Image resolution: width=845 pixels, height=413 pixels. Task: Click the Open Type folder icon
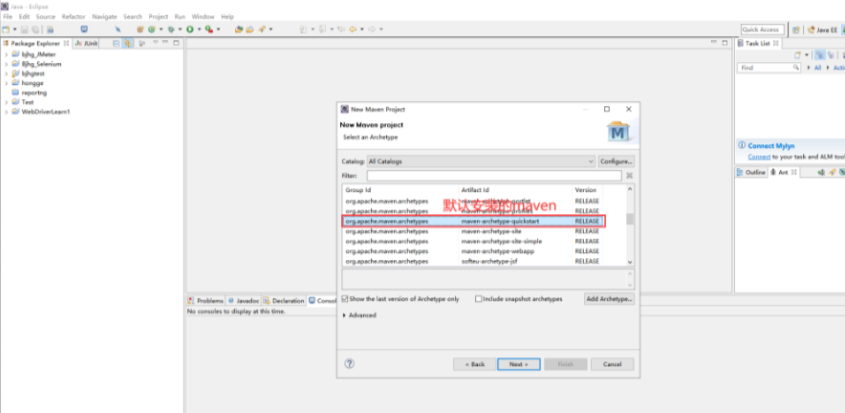tap(239, 29)
